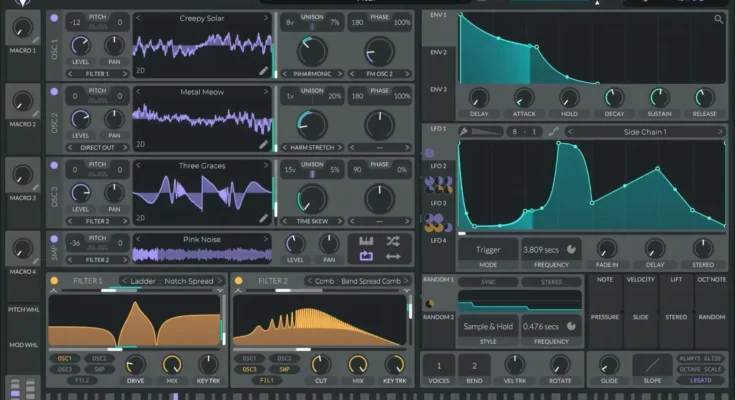
Task: Click the sampler bounce arrows icon
Action: (393, 257)
